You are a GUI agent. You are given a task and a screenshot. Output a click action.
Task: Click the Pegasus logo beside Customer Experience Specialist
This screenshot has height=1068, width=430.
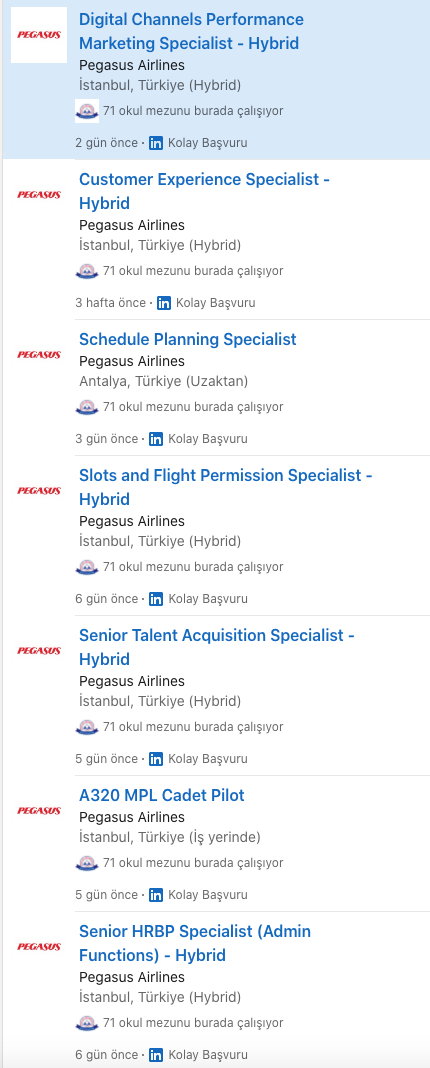point(39,195)
